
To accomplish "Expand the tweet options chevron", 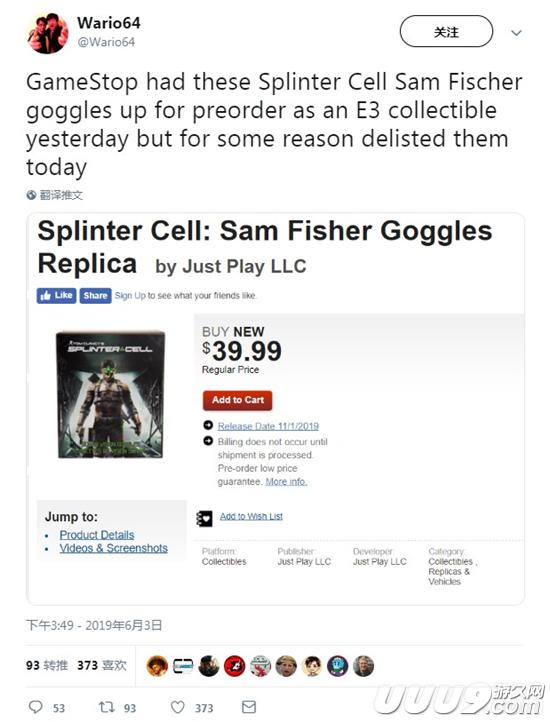I will (516, 33).
